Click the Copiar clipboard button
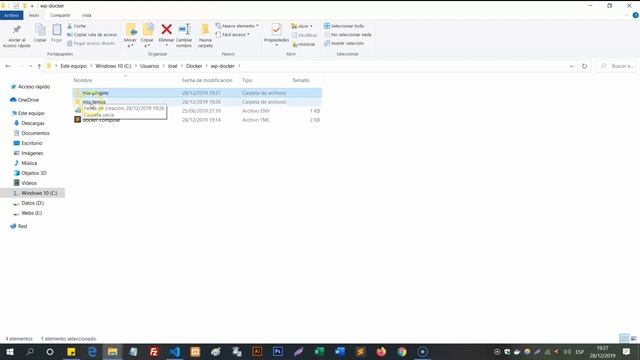The height and width of the screenshot is (360, 640). click(40, 33)
